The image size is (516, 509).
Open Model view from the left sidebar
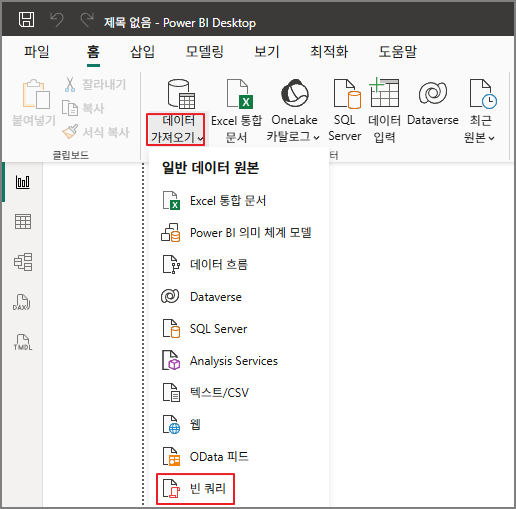(x=23, y=262)
